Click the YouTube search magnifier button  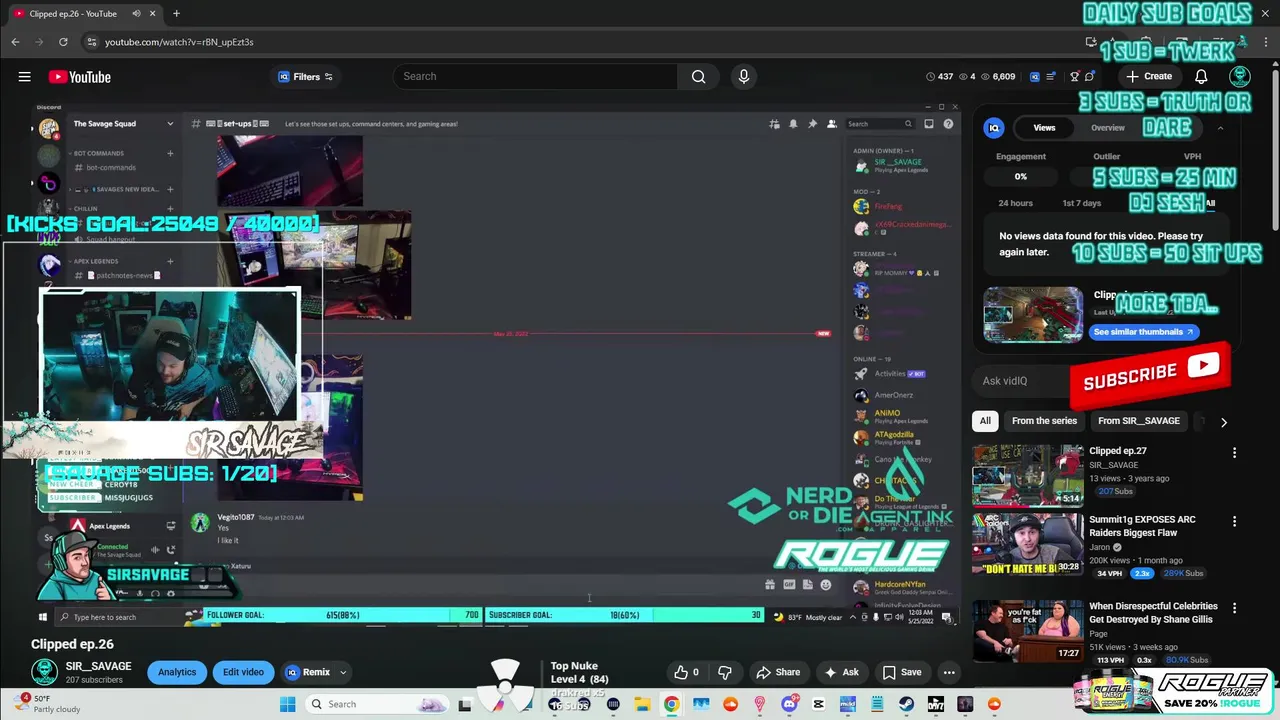coord(698,76)
